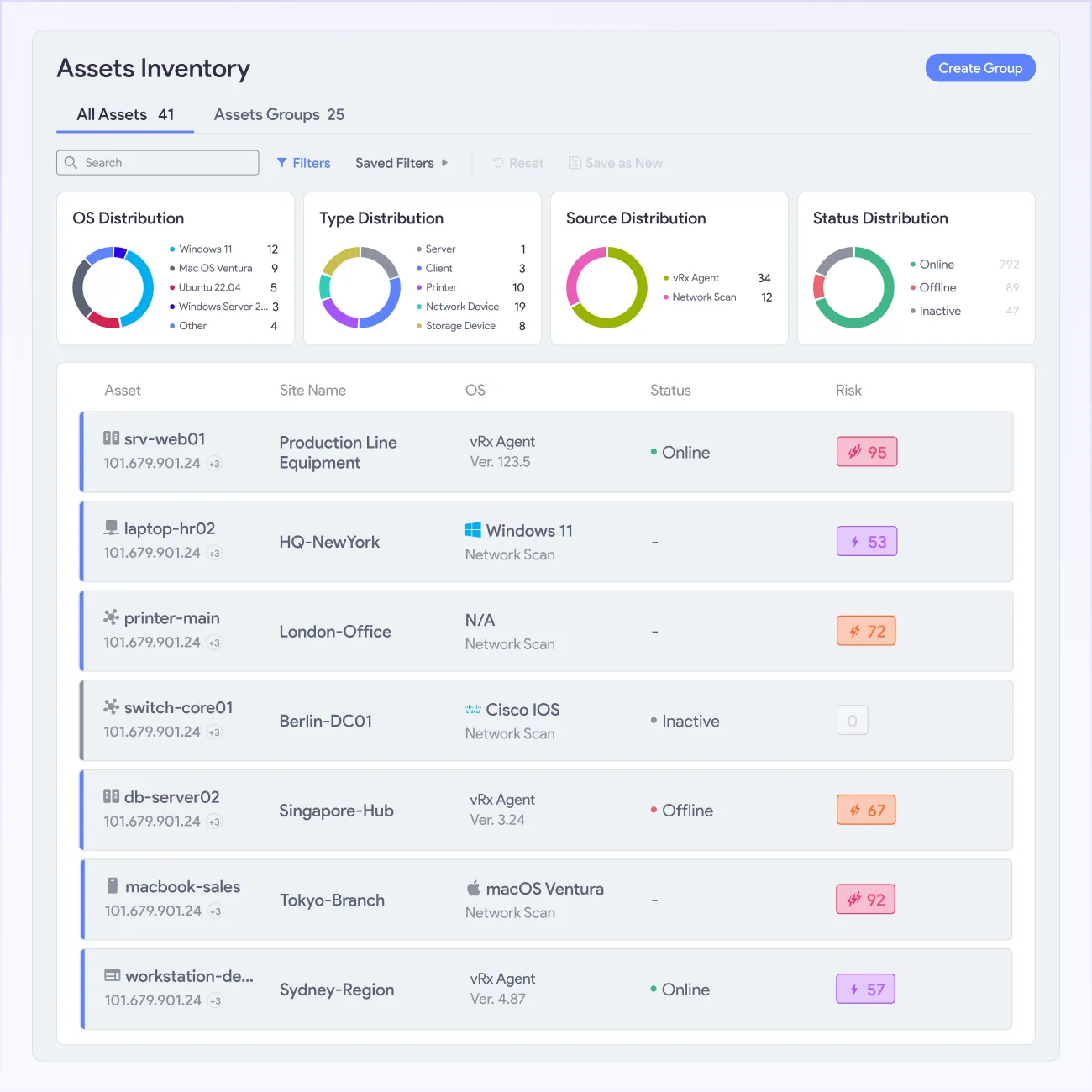This screenshot has width=1092, height=1092.
Task: Click the Sydney-Region site name
Action: (337, 990)
